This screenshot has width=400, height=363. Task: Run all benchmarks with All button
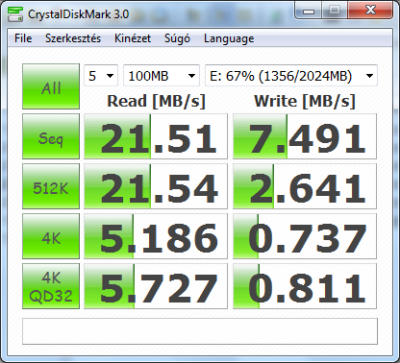click(51, 86)
